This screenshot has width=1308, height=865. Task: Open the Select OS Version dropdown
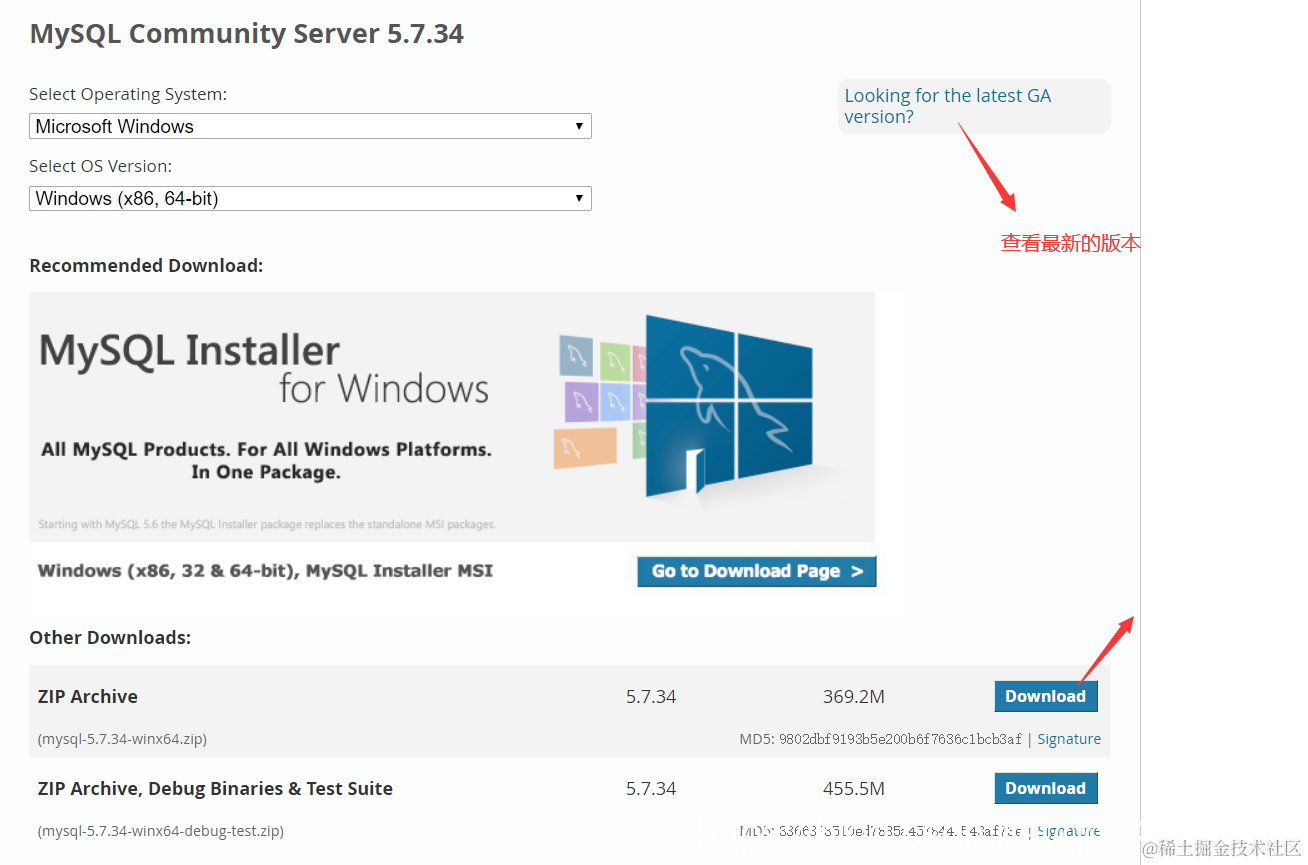pos(310,198)
